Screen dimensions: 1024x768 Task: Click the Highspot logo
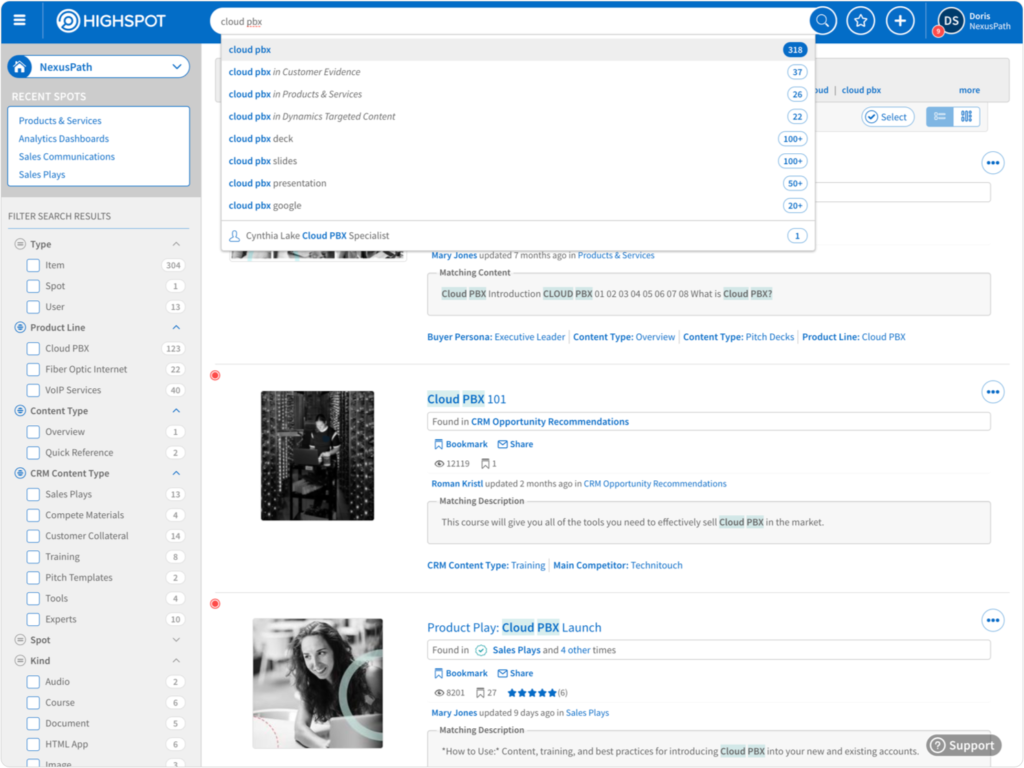(111, 21)
